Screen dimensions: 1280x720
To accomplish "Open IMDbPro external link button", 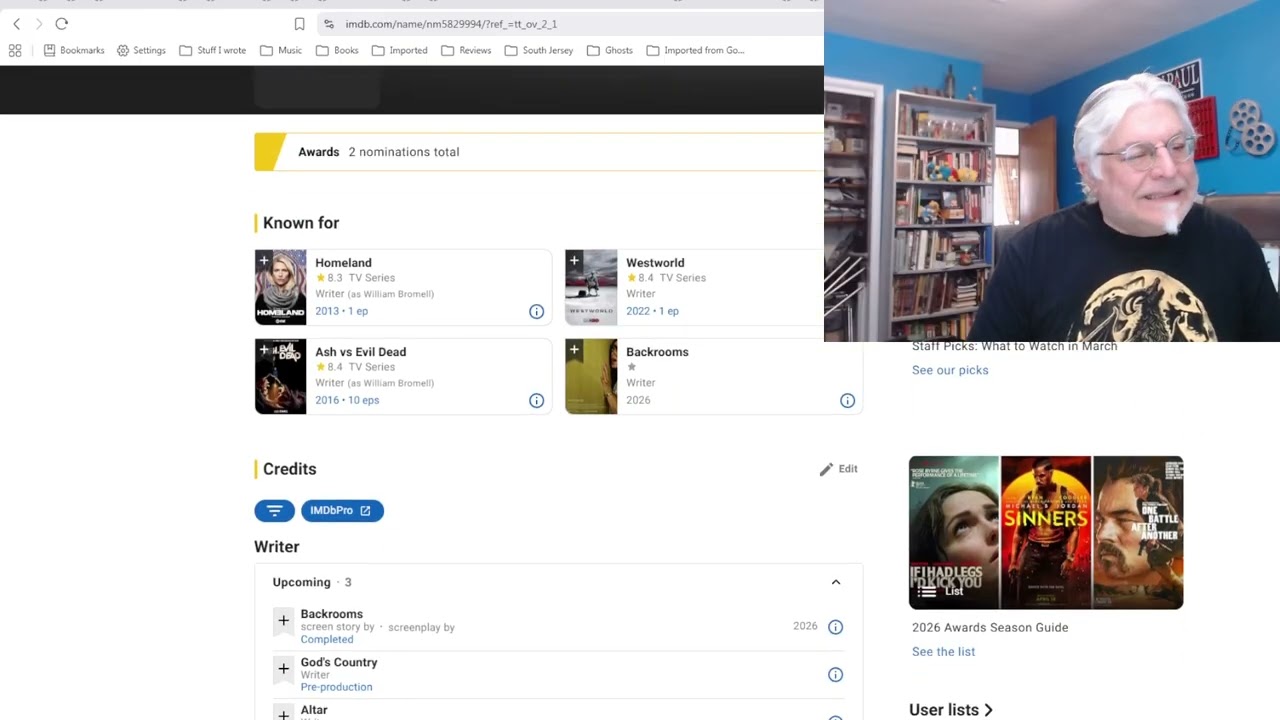I will tap(342, 511).
